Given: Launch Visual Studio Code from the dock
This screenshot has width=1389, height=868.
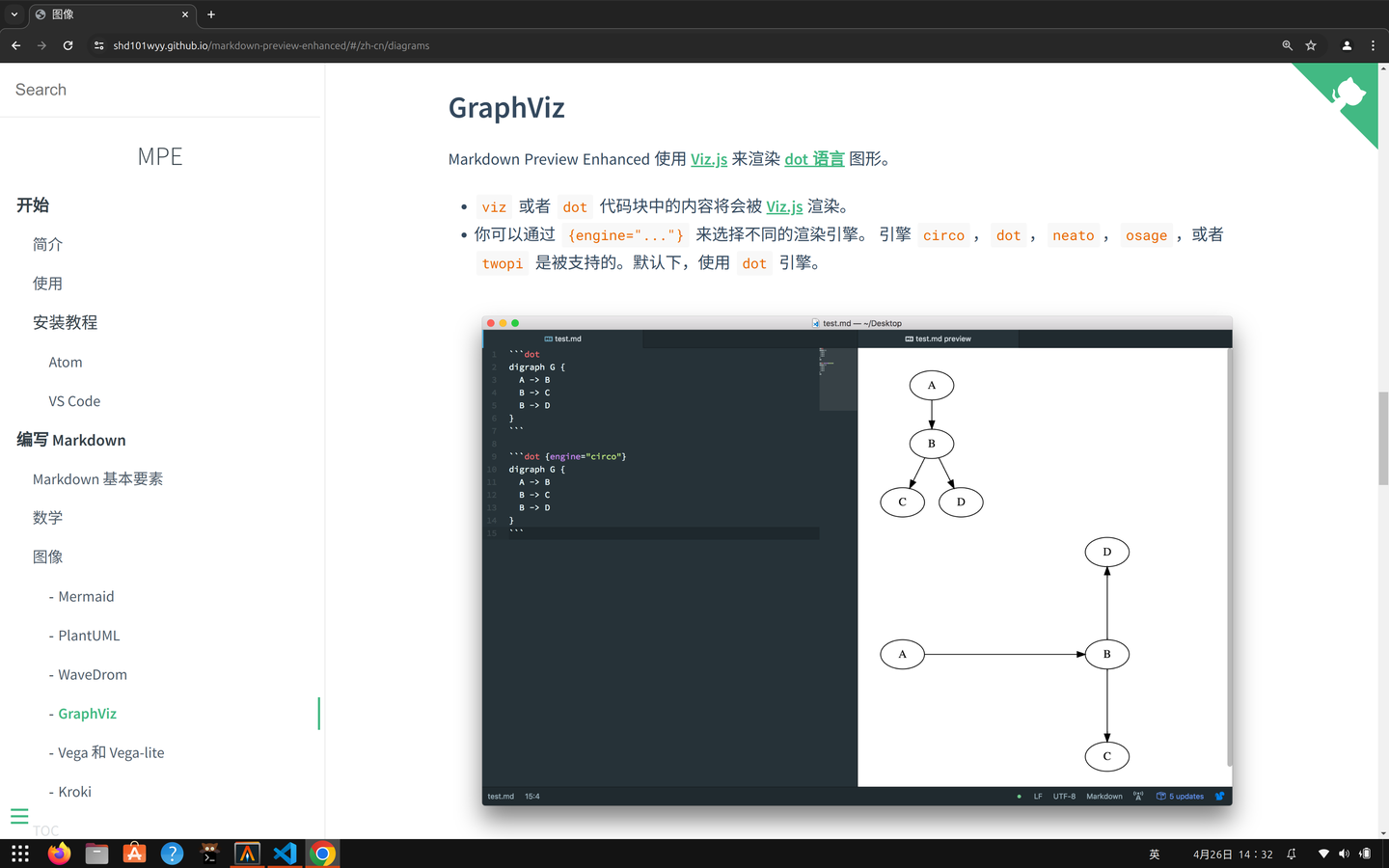Looking at the screenshot, I should click(x=284, y=854).
